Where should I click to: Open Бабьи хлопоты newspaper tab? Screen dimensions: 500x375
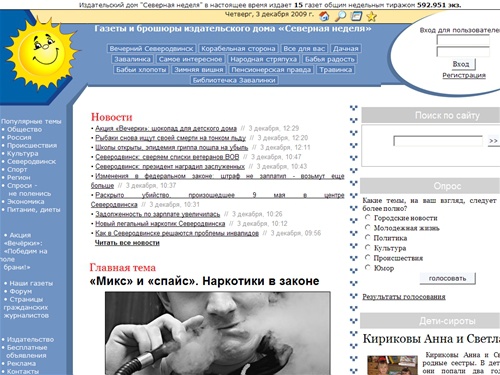pyautogui.click(x=141, y=70)
